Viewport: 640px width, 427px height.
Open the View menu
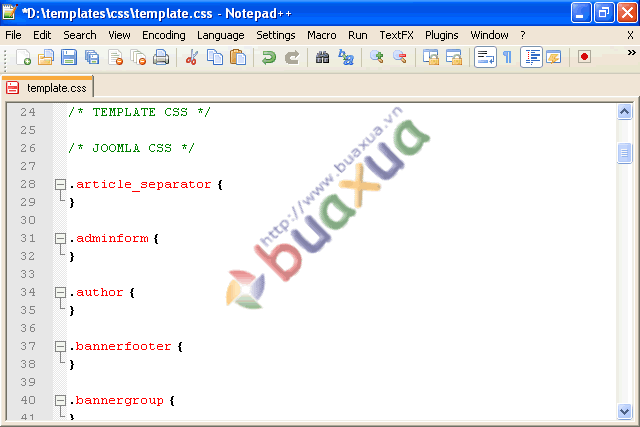click(119, 35)
